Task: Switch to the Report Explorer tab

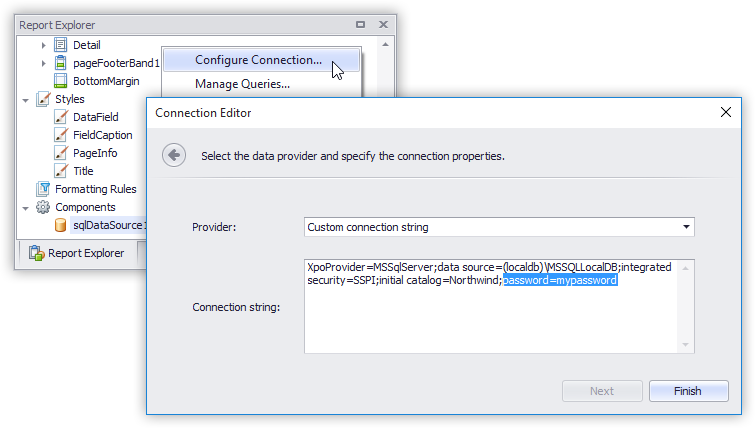Action: pos(77,253)
